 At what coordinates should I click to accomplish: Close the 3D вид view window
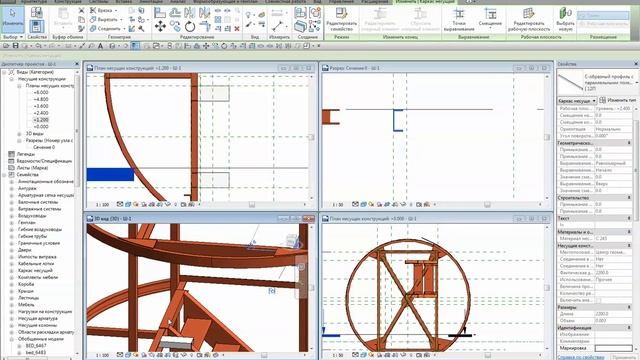309,219
